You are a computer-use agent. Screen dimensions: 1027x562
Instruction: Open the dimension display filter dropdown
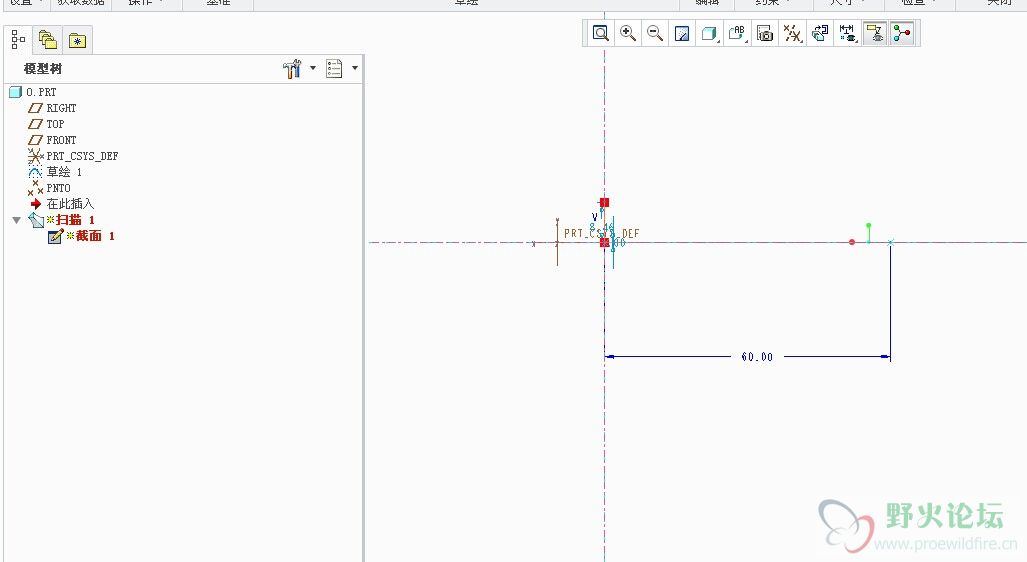(x=848, y=33)
